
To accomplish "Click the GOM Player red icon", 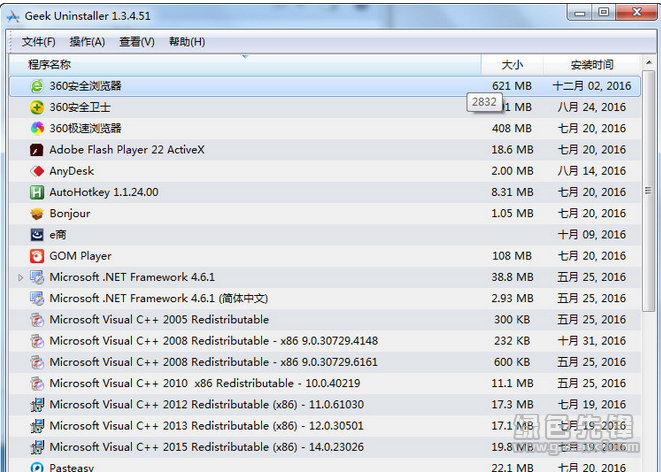I will tap(37, 256).
